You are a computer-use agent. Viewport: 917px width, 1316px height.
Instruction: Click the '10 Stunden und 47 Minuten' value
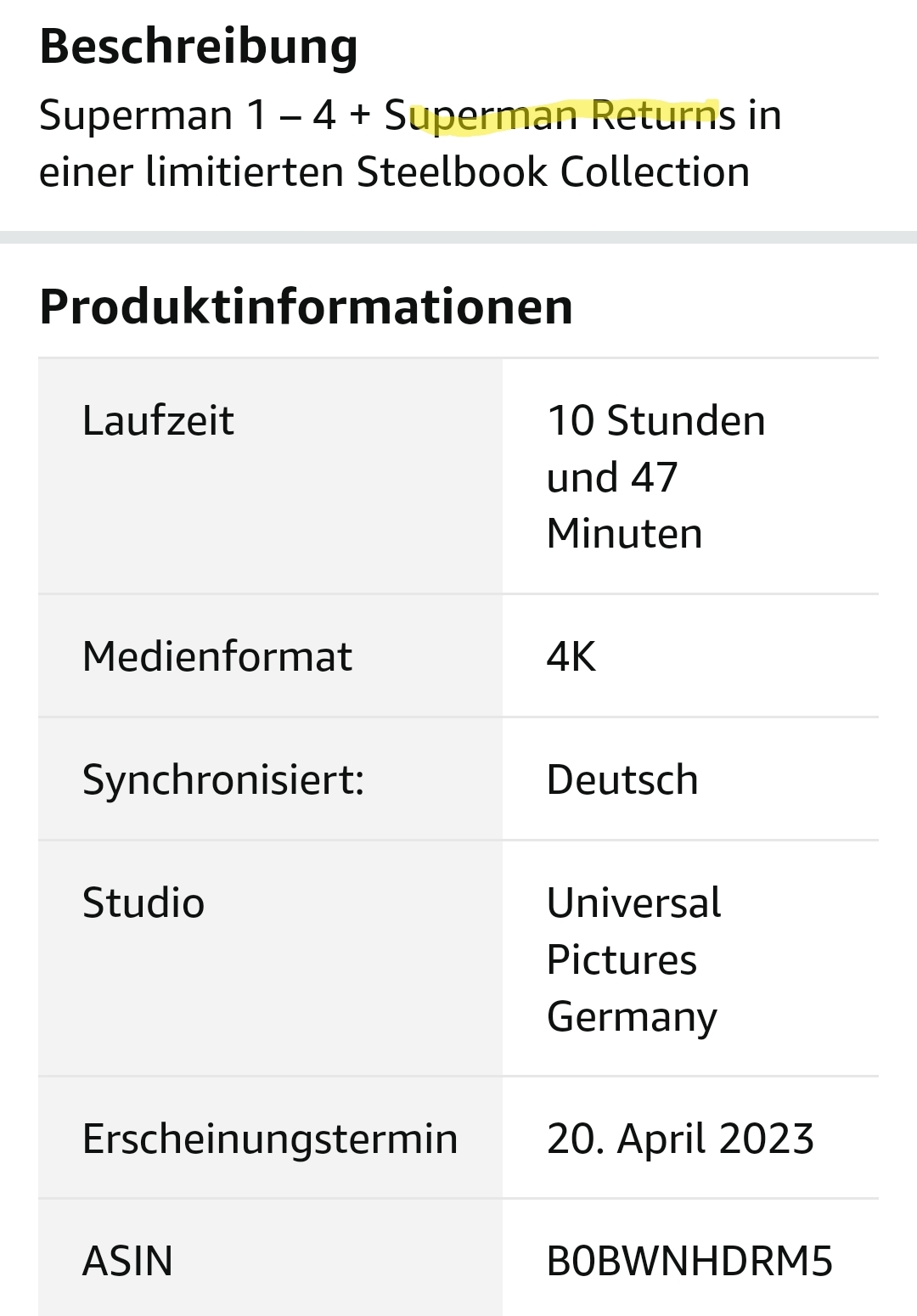point(655,477)
